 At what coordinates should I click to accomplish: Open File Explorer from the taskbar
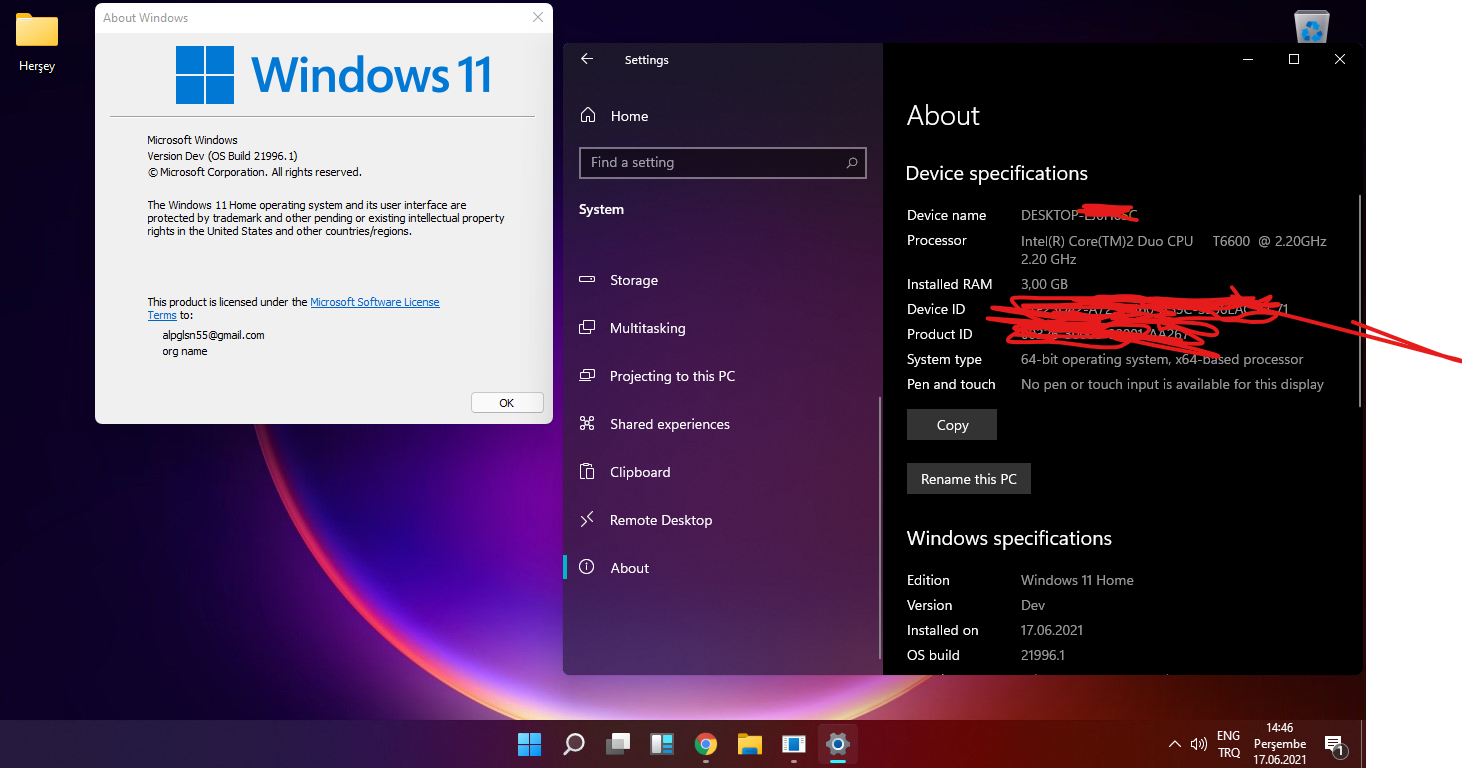(x=750, y=744)
